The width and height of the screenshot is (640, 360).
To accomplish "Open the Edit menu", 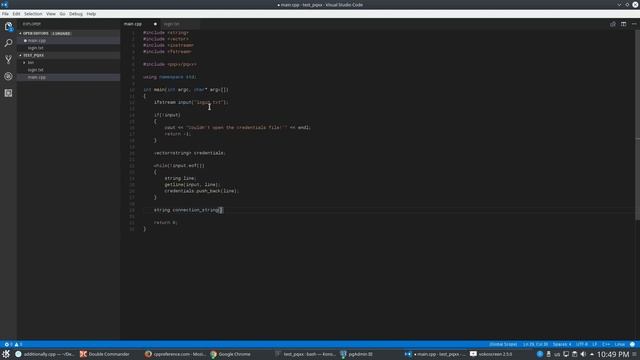I will (x=16, y=14).
